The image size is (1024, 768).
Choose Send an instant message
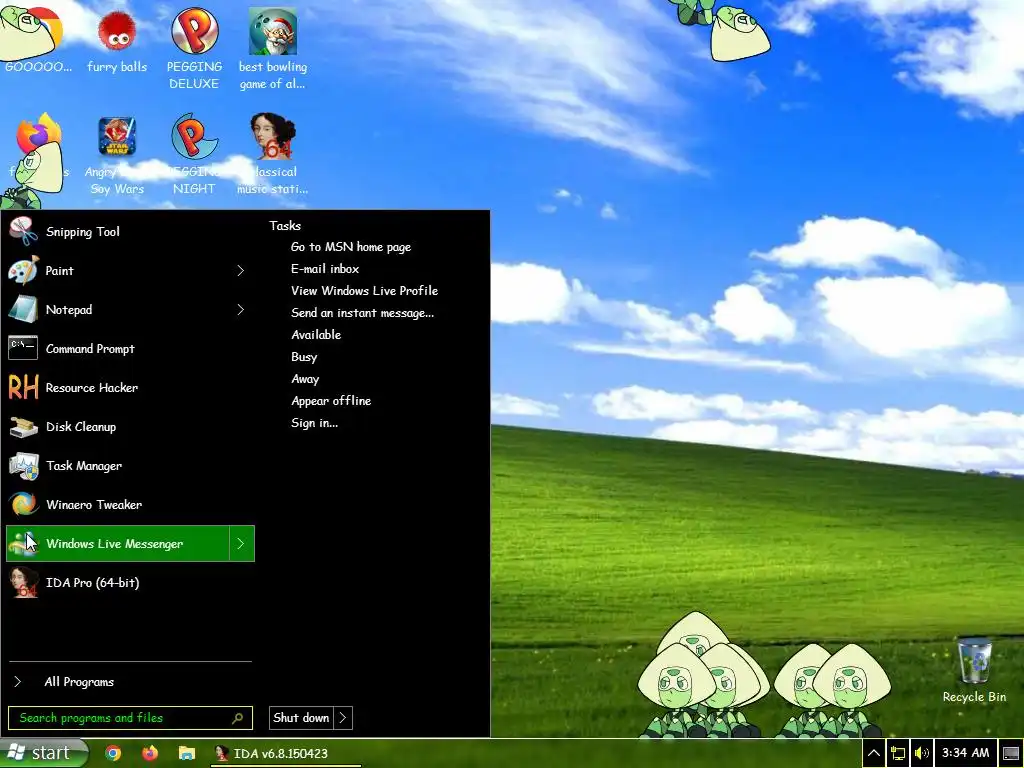pyautogui.click(x=362, y=313)
